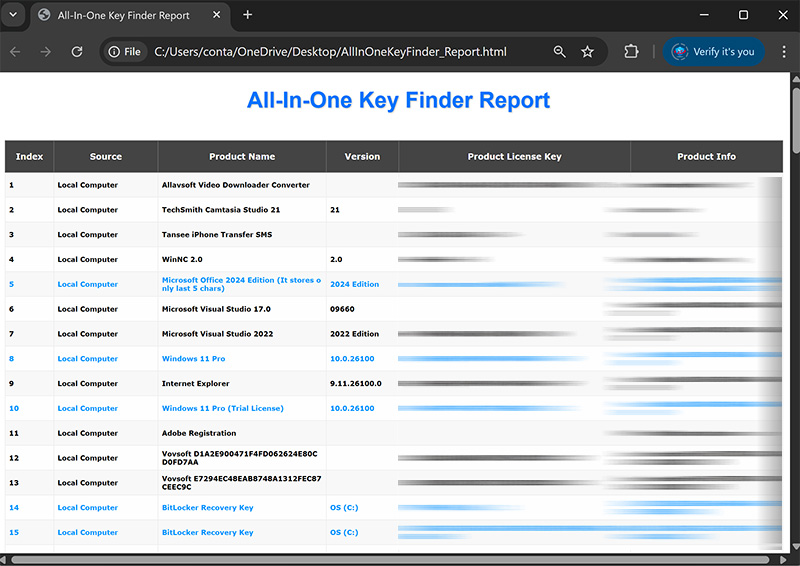Click Local Computer source in row 11

(88, 433)
